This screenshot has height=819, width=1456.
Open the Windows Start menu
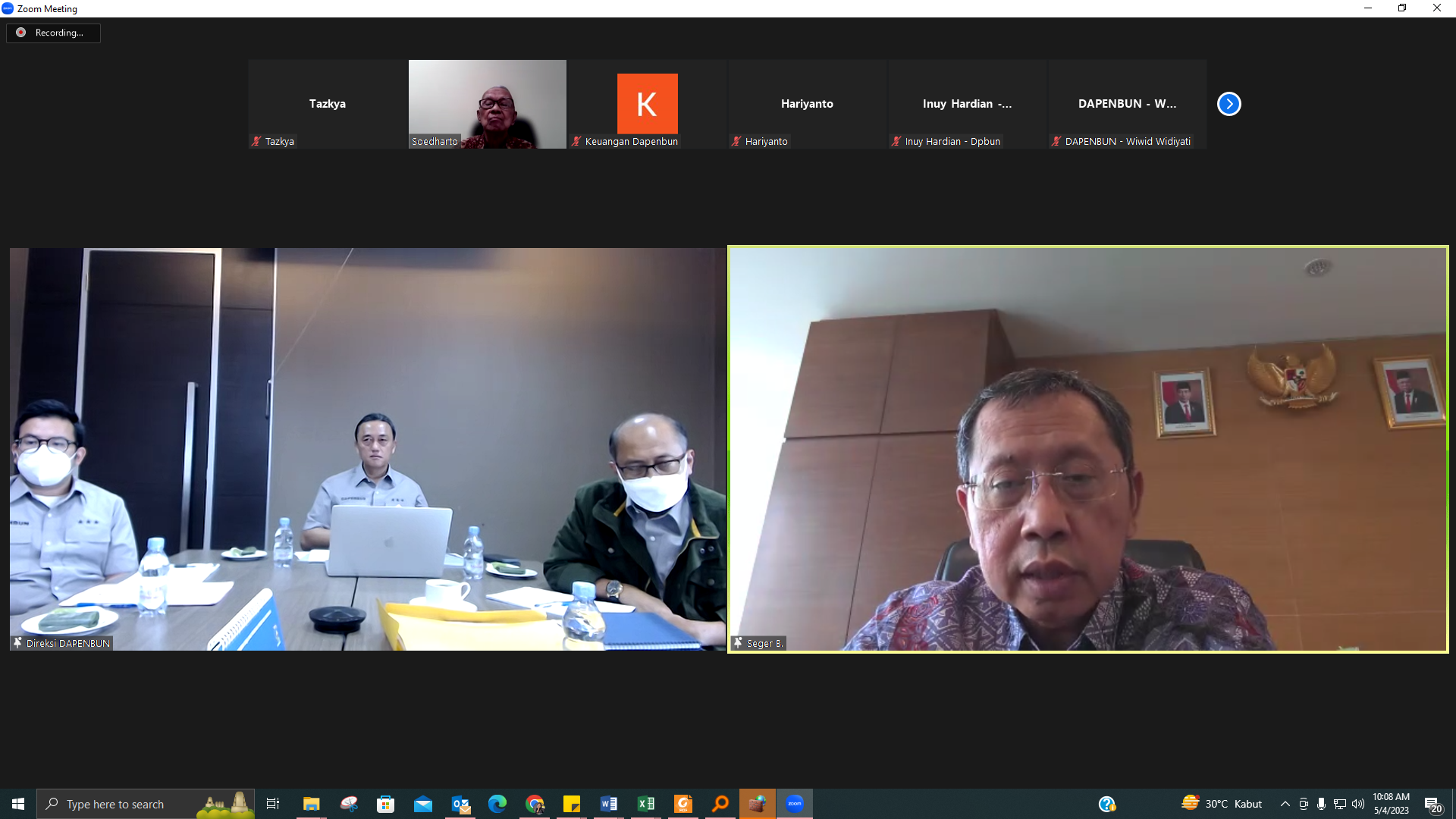[18, 804]
